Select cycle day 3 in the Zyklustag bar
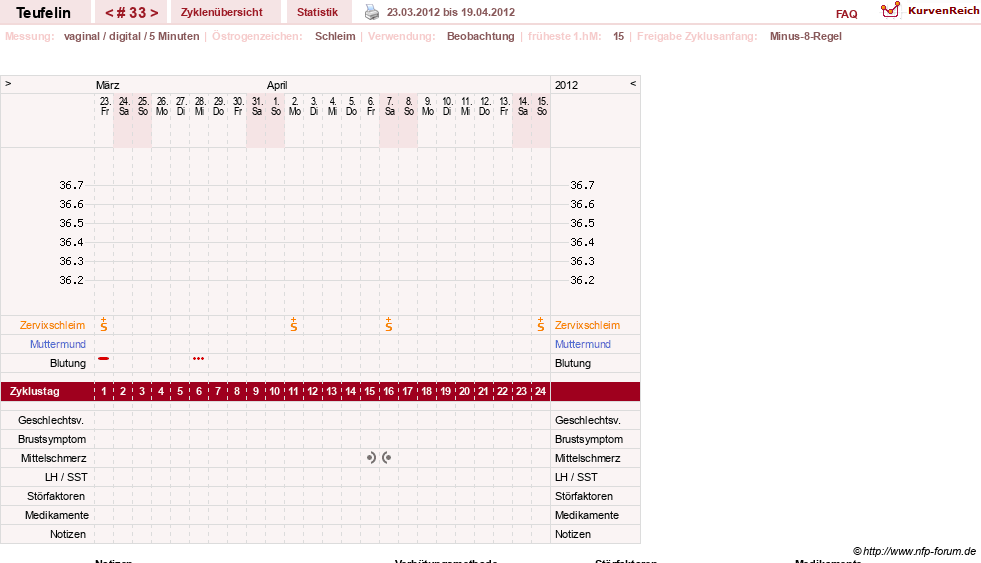The height and width of the screenshot is (563, 981). [x=142, y=391]
